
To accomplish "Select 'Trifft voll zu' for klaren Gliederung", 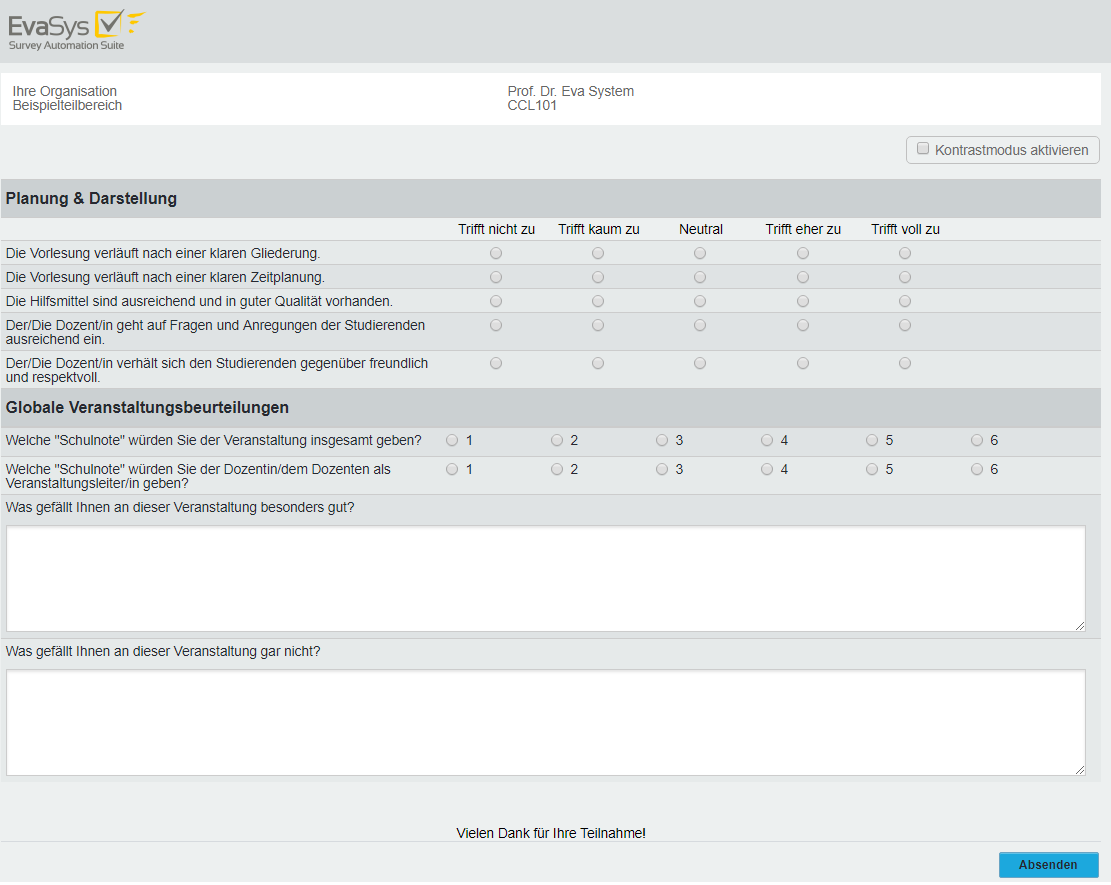I will tap(905, 253).
